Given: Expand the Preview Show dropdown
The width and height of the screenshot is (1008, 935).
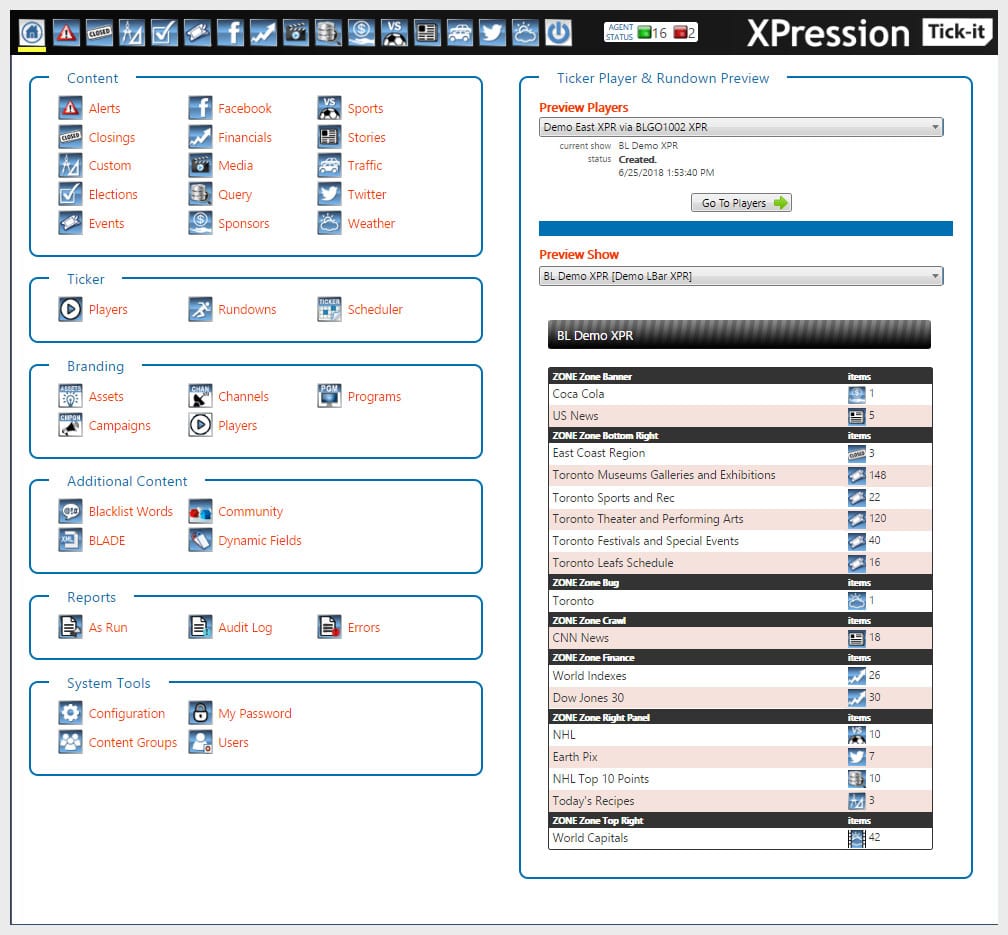Looking at the screenshot, I should coord(741,276).
